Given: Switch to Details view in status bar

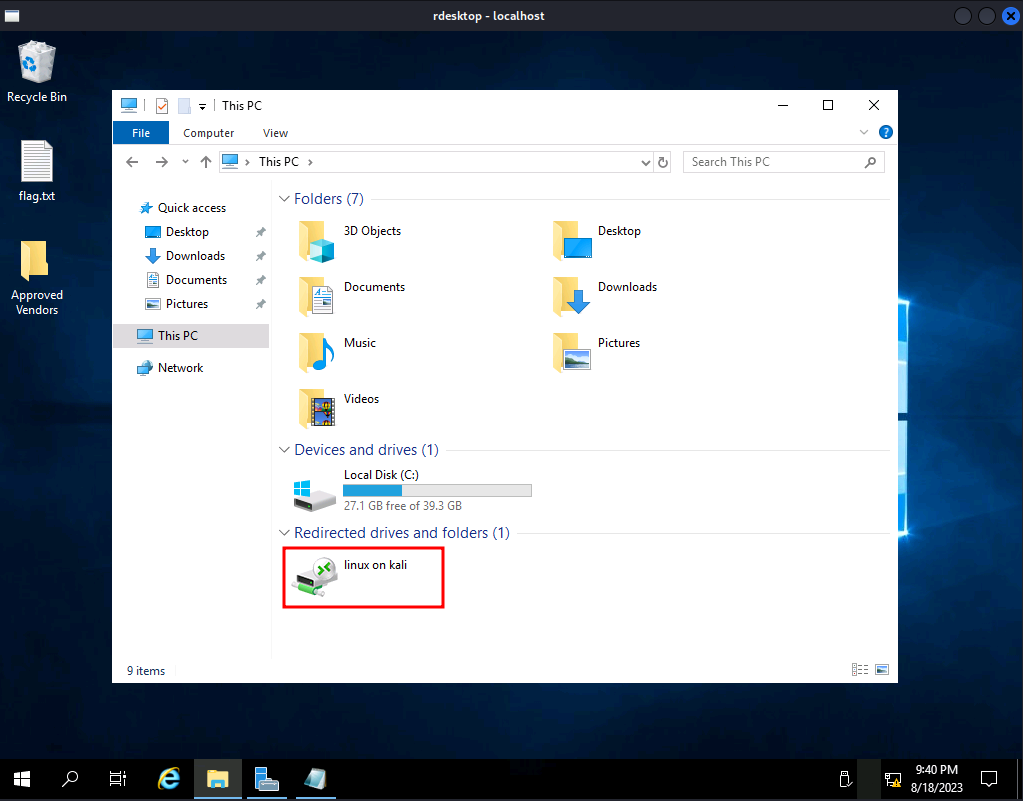Looking at the screenshot, I should click(860, 670).
